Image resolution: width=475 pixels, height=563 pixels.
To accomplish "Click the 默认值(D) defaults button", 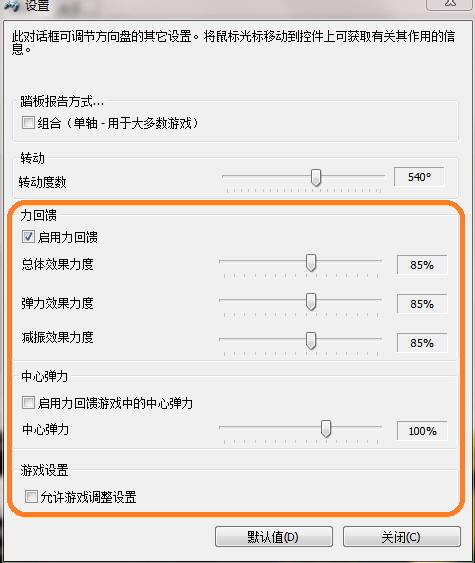I will [274, 537].
